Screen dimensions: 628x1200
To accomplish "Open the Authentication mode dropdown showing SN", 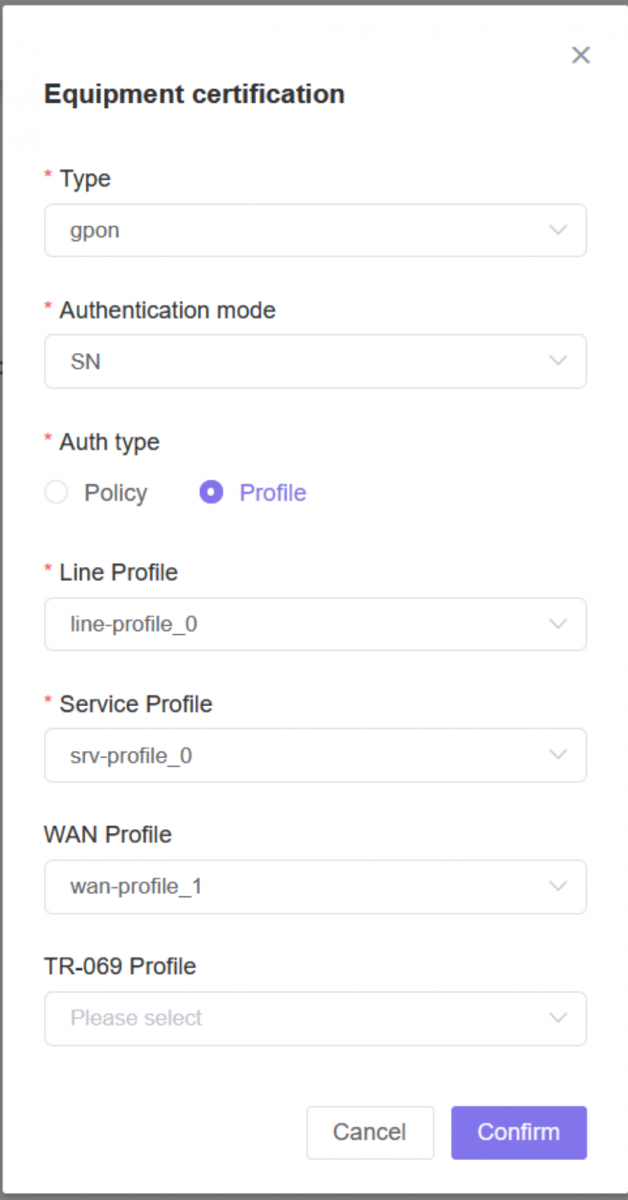I will tap(315, 361).
